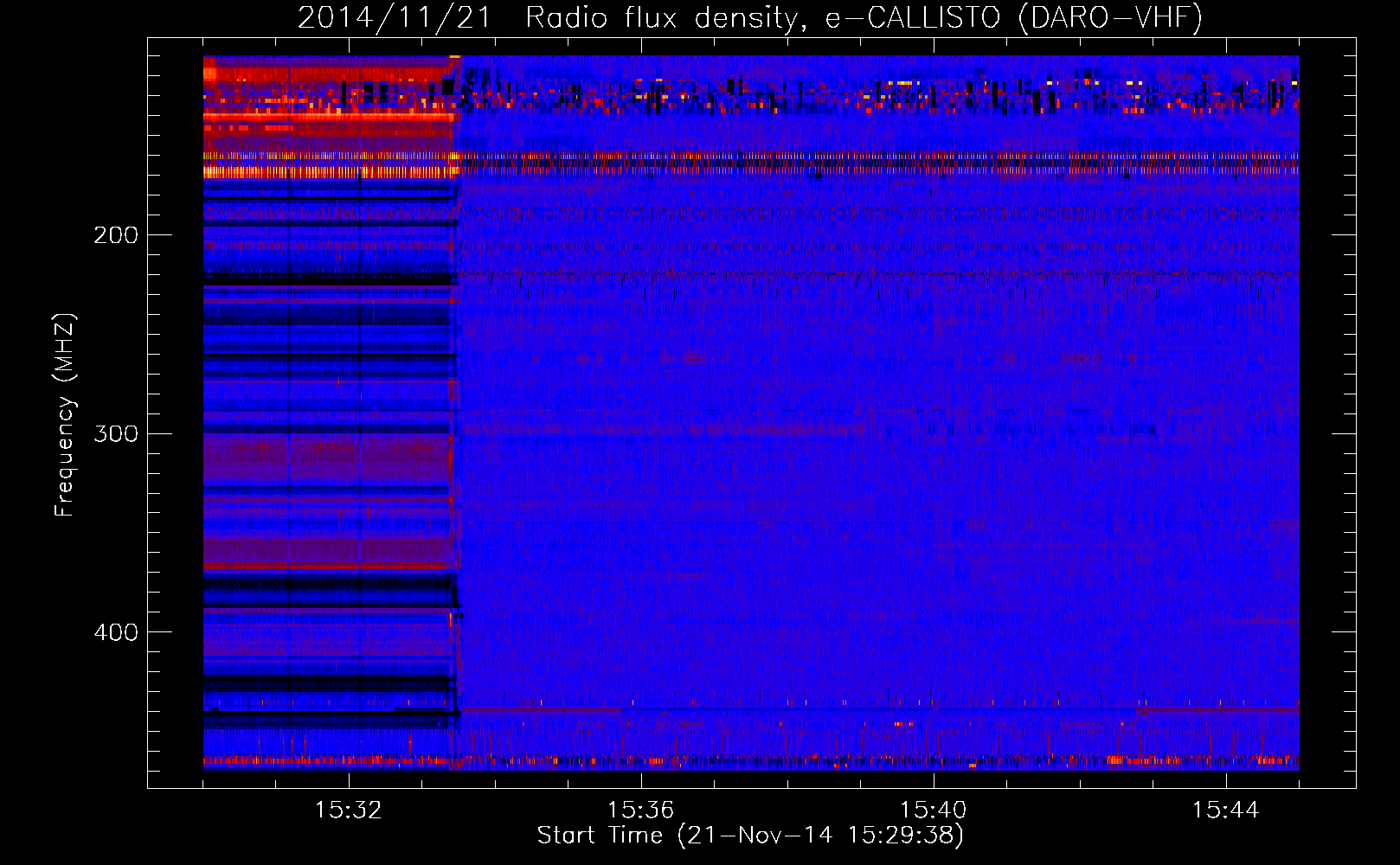1400x865 pixels.
Task: Click the 400 frequency tick label
Action: click(x=116, y=632)
